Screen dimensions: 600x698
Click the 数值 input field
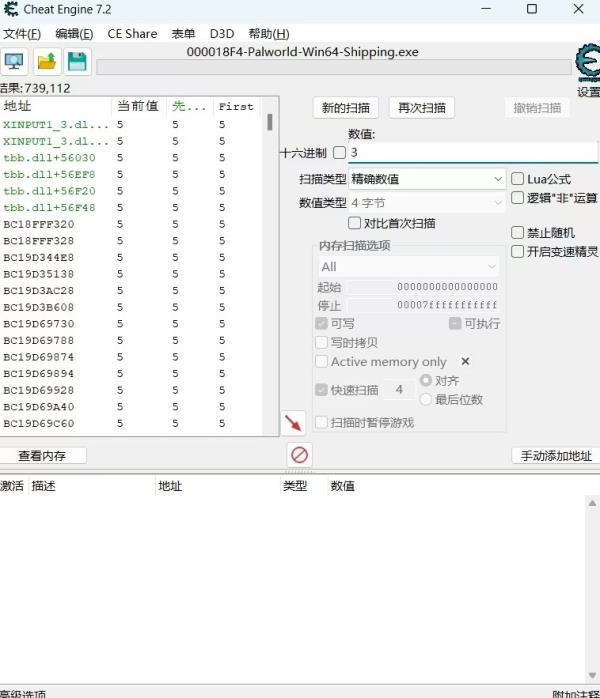[x=470, y=153]
